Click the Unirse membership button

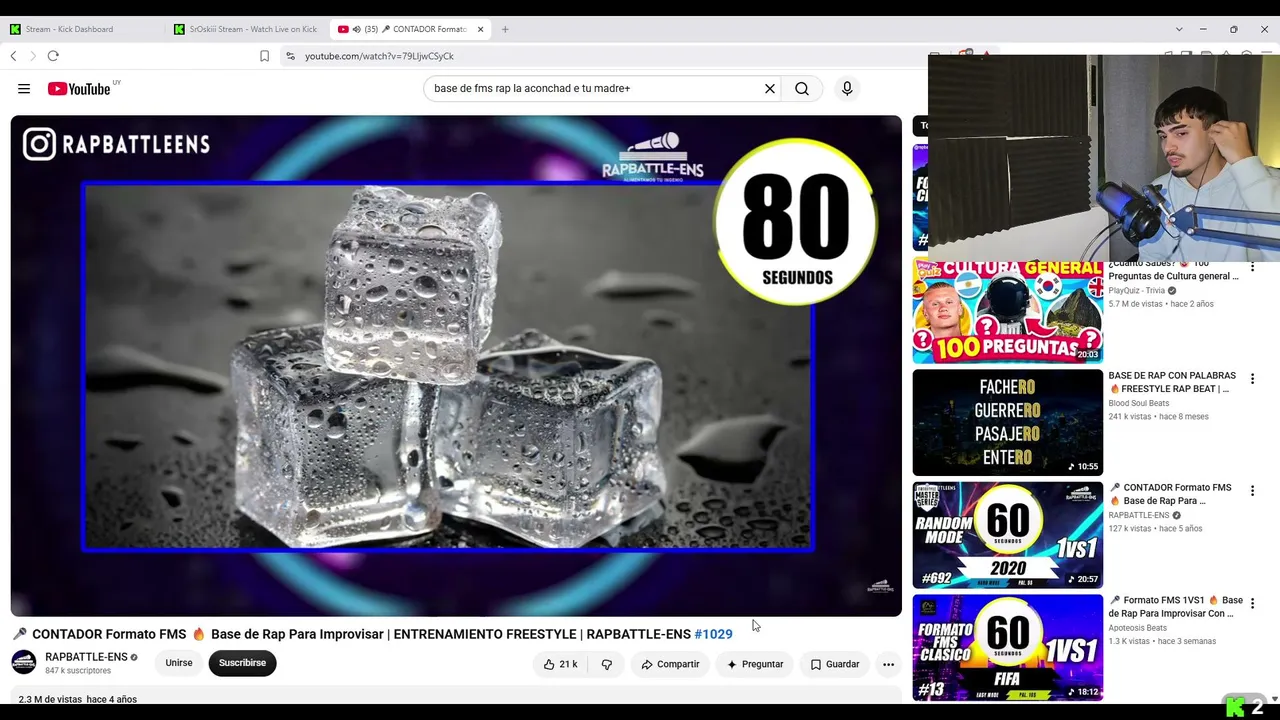pyautogui.click(x=179, y=663)
